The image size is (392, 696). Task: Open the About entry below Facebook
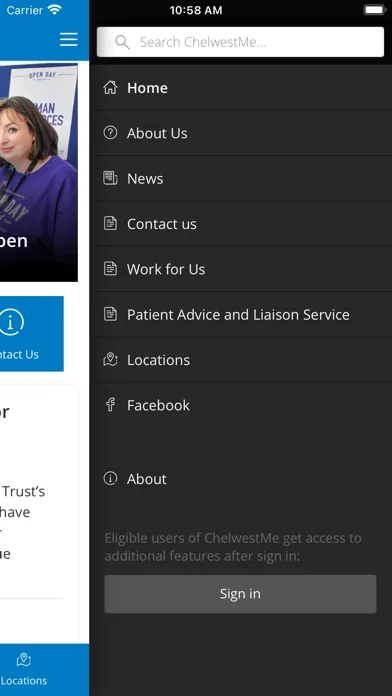pos(241,478)
